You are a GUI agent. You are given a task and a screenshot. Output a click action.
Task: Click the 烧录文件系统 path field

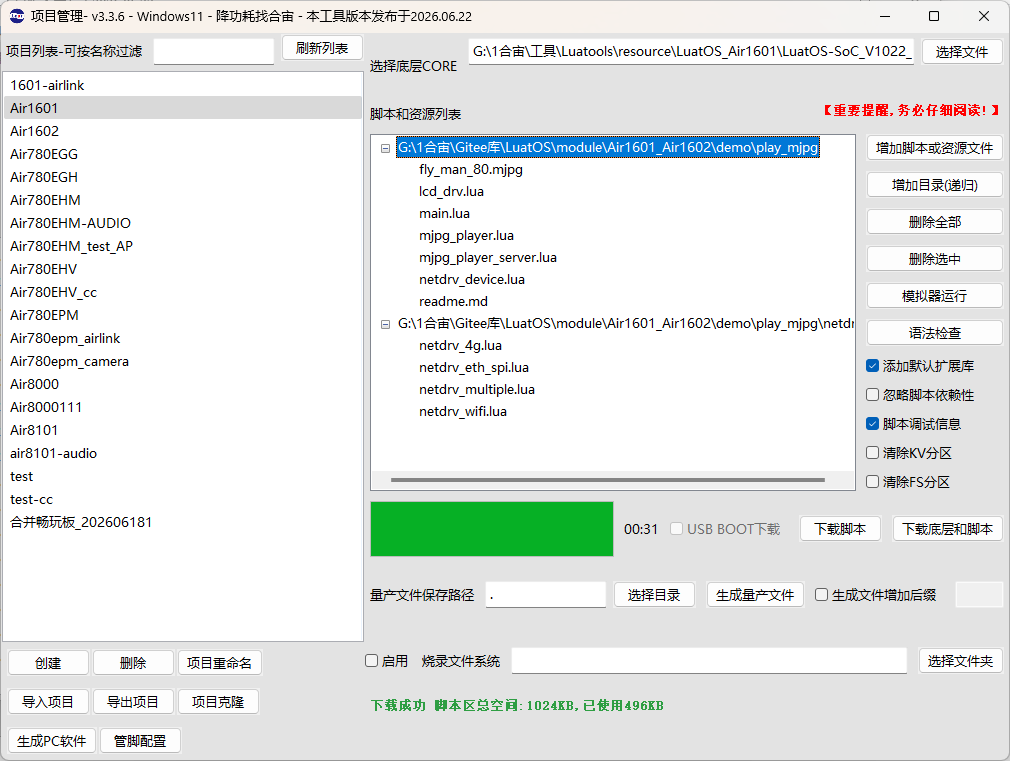click(x=709, y=661)
